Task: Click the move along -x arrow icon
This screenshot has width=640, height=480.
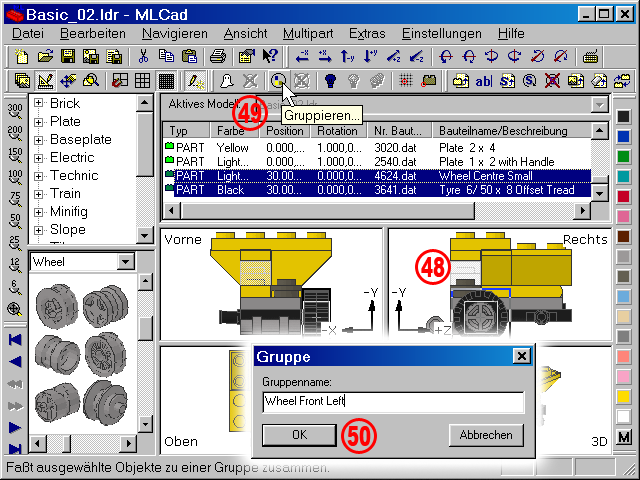Action: tap(302, 56)
